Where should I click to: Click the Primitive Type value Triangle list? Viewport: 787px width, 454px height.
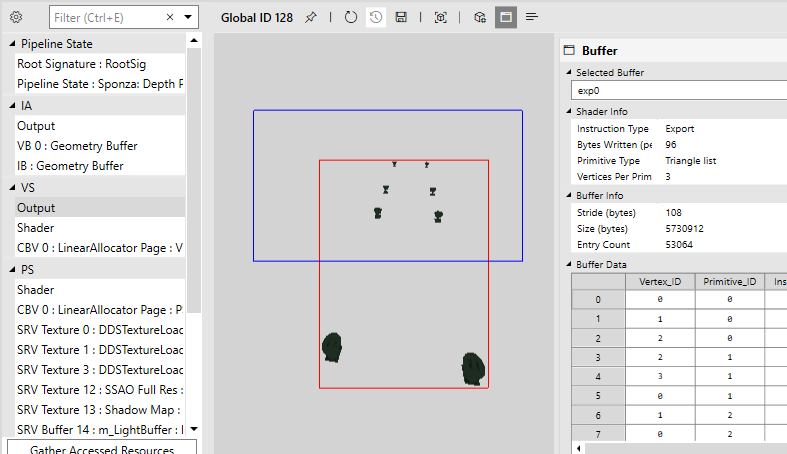tap(691, 161)
